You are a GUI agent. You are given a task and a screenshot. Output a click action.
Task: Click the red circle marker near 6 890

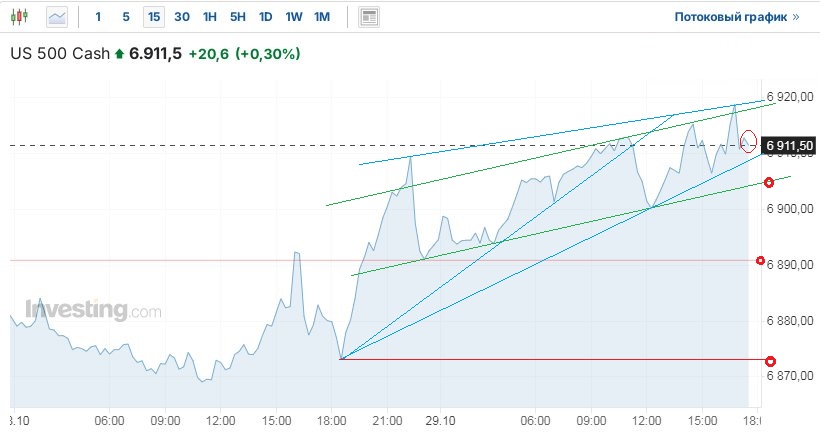(761, 260)
